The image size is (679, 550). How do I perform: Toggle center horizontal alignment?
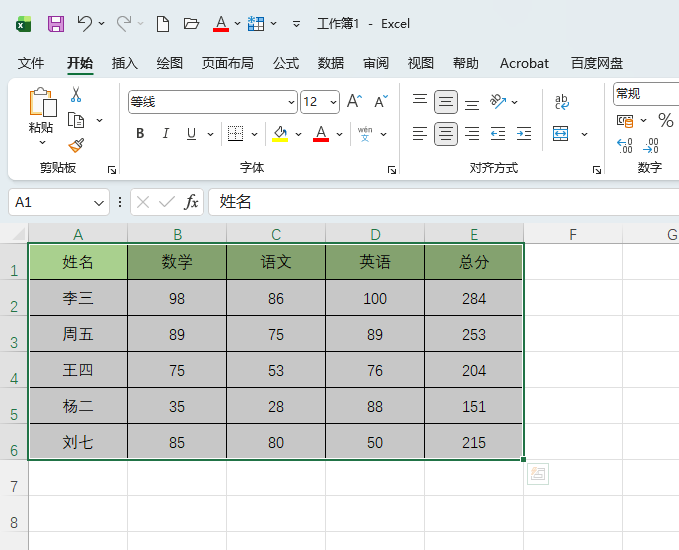(x=446, y=134)
